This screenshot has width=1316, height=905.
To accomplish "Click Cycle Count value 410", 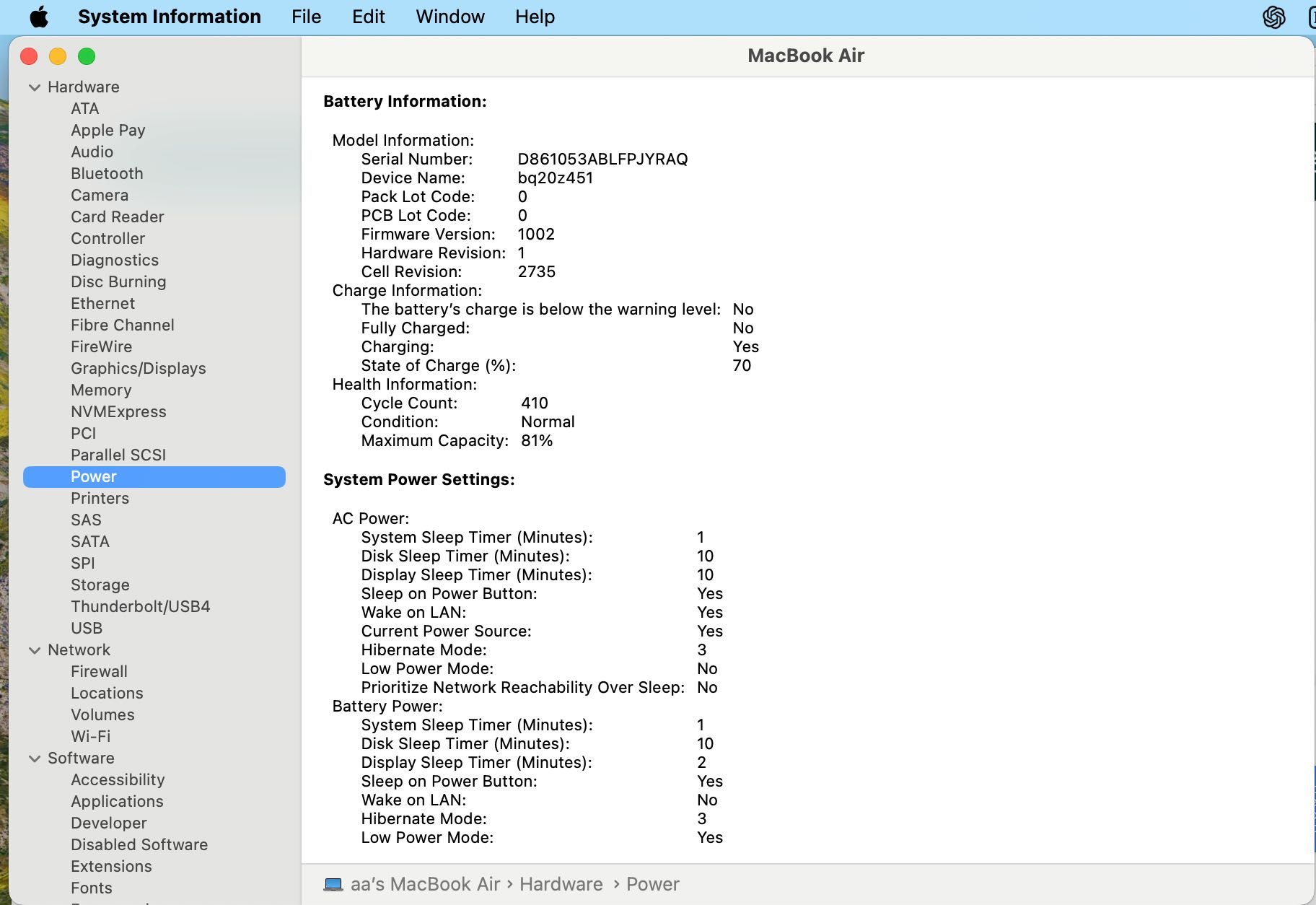I will pos(535,403).
